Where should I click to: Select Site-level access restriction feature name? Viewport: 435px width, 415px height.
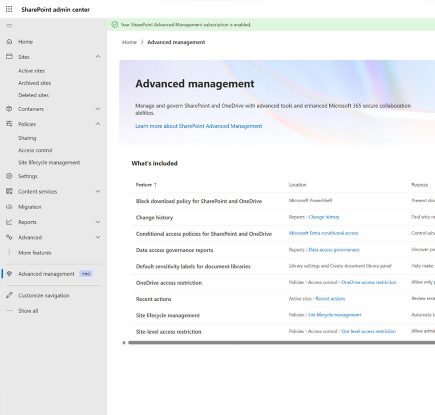point(168,332)
